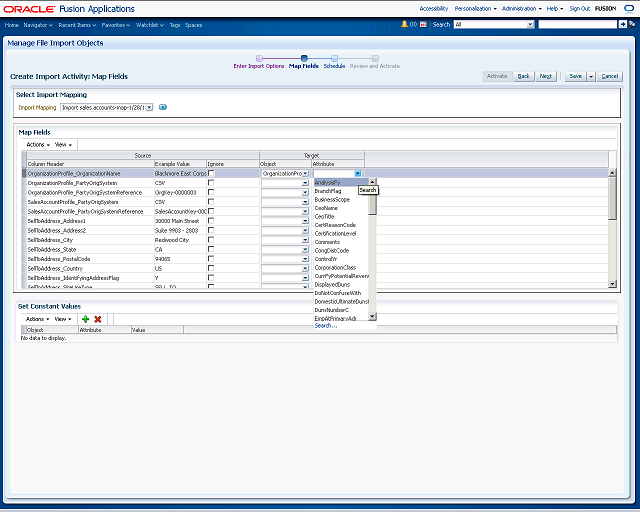Viewport: 640px width, 512px height.
Task: Click the Schedule train step marker
Action: tap(334, 58)
